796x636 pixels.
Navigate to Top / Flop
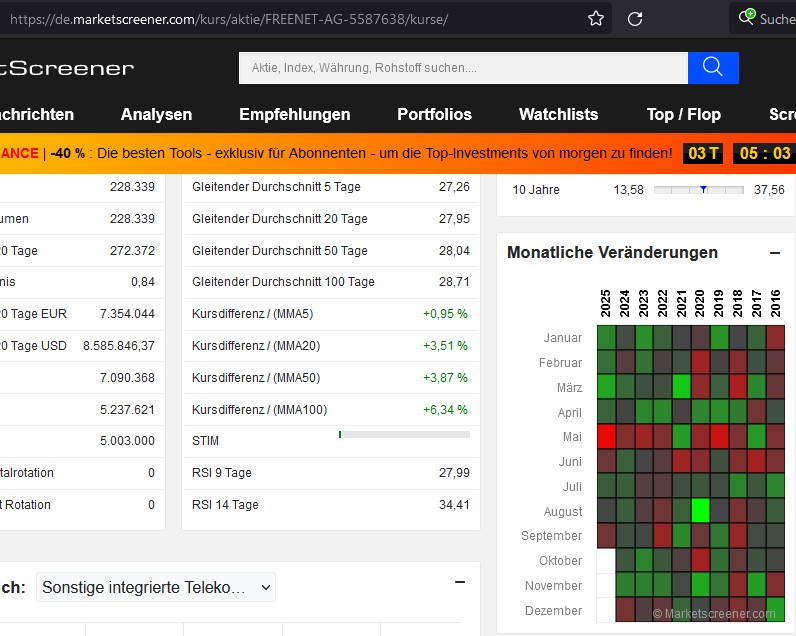pyautogui.click(x=683, y=114)
